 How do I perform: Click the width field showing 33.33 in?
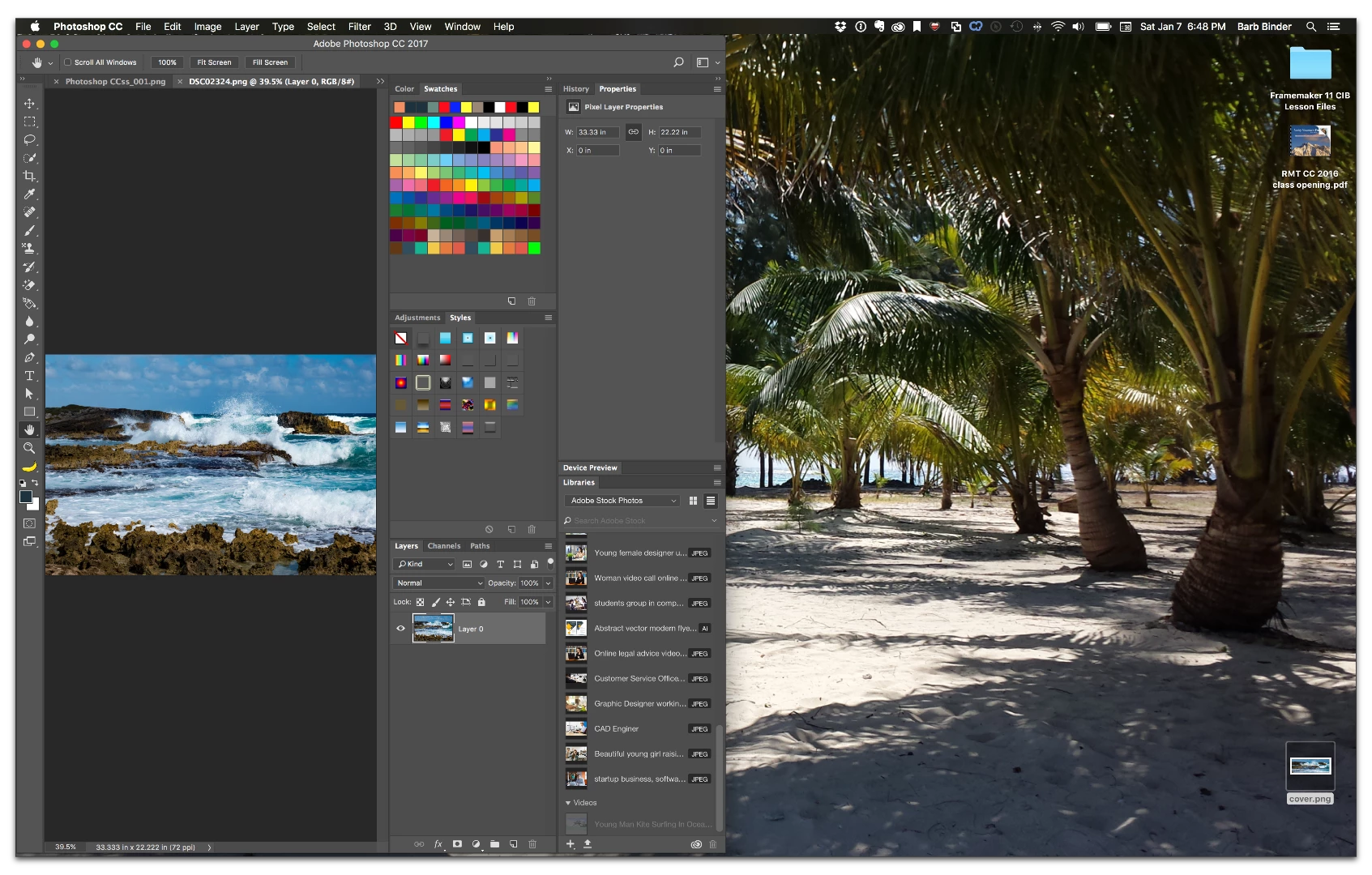pos(598,132)
